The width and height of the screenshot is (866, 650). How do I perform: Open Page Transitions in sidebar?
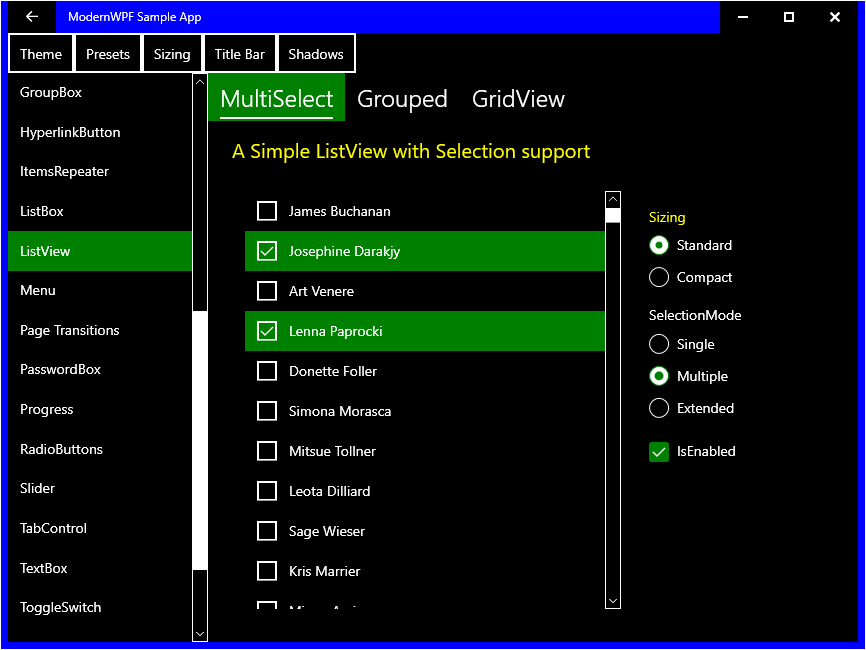coord(100,330)
